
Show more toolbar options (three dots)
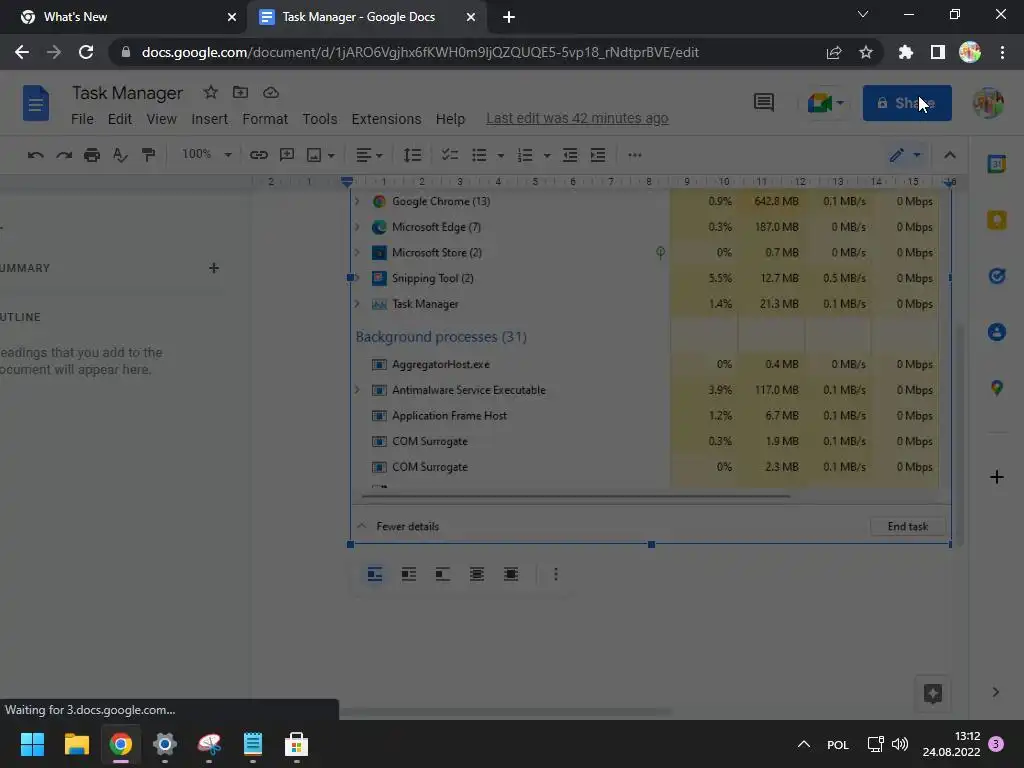tap(635, 155)
